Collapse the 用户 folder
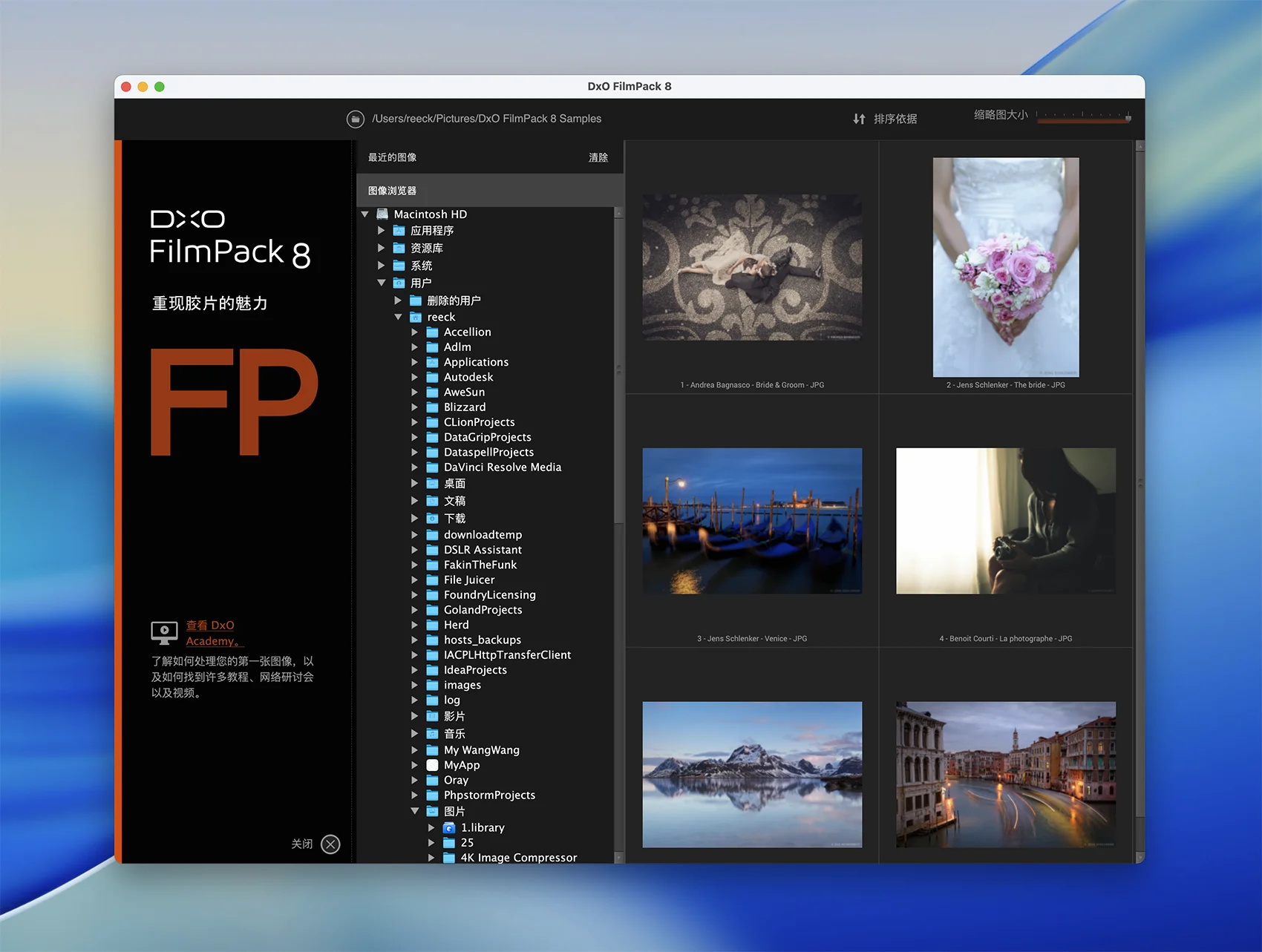This screenshot has height=952, width=1262. pos(382,283)
